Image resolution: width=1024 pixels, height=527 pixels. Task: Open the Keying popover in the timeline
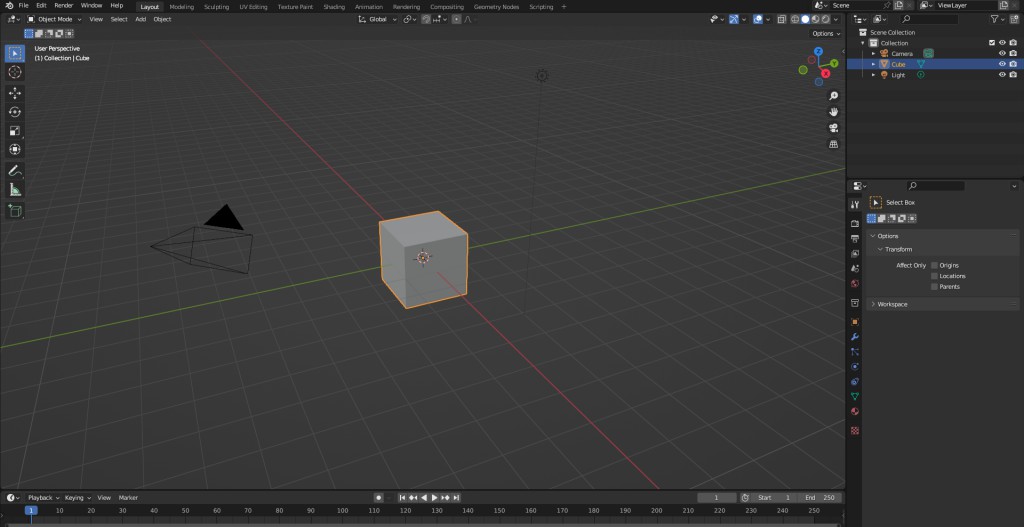point(76,497)
